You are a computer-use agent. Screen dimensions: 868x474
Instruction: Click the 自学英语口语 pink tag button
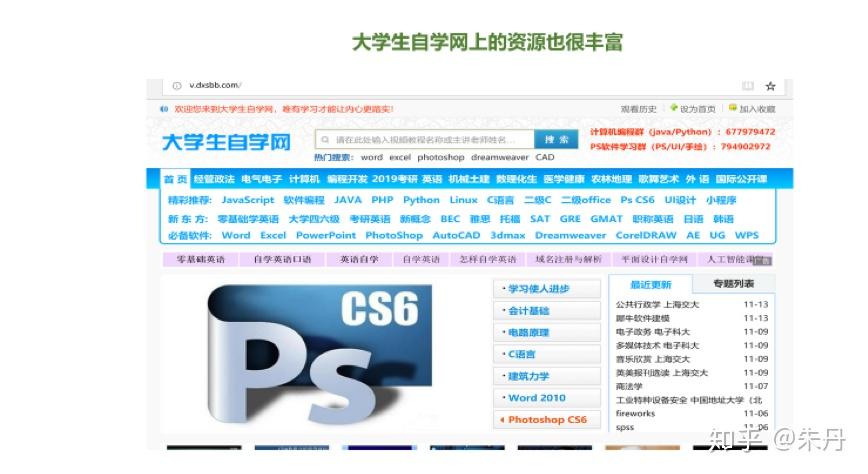[282, 259]
